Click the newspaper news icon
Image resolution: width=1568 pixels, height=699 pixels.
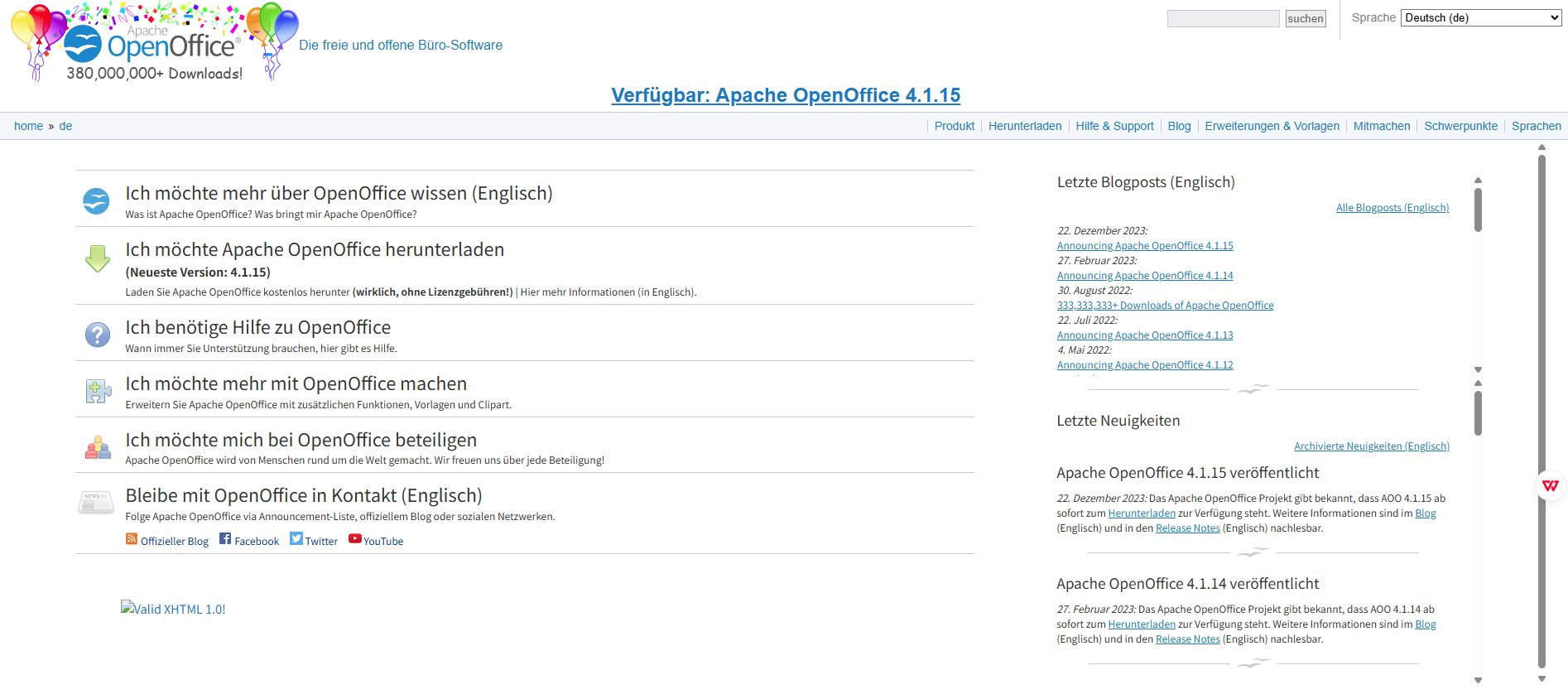point(96,503)
